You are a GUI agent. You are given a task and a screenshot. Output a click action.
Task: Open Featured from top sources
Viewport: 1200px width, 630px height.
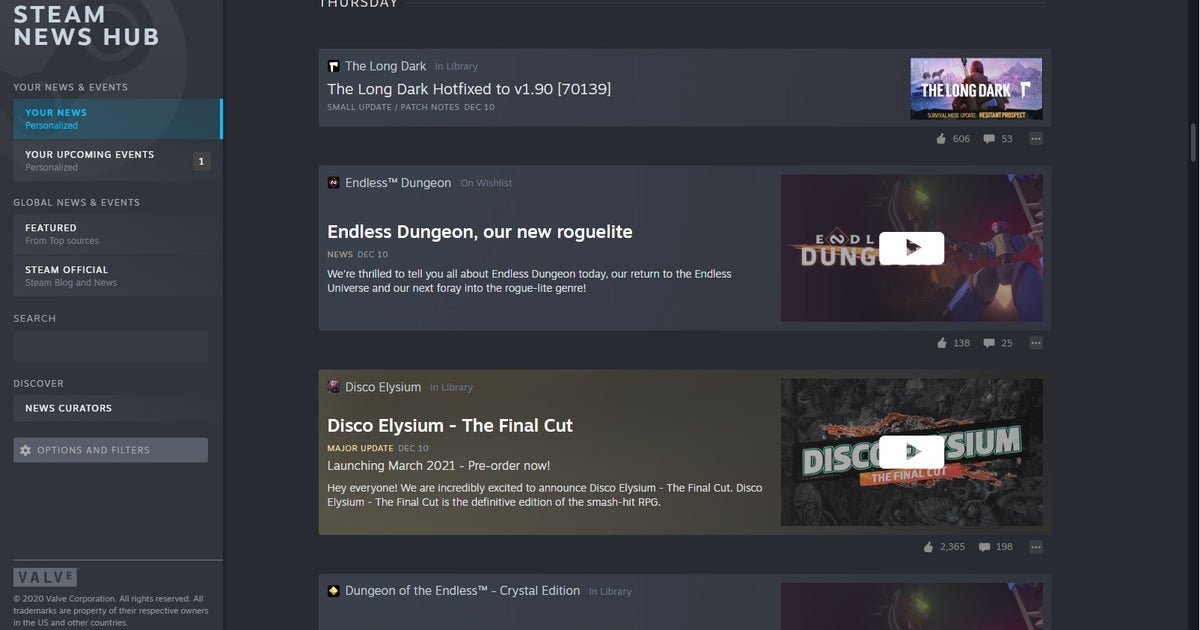[x=117, y=234]
